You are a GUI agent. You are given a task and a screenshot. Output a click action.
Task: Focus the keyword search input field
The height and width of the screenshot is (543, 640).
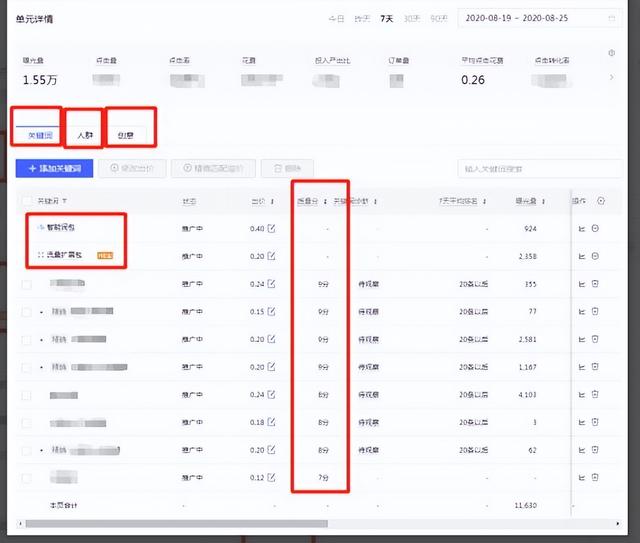pos(540,169)
